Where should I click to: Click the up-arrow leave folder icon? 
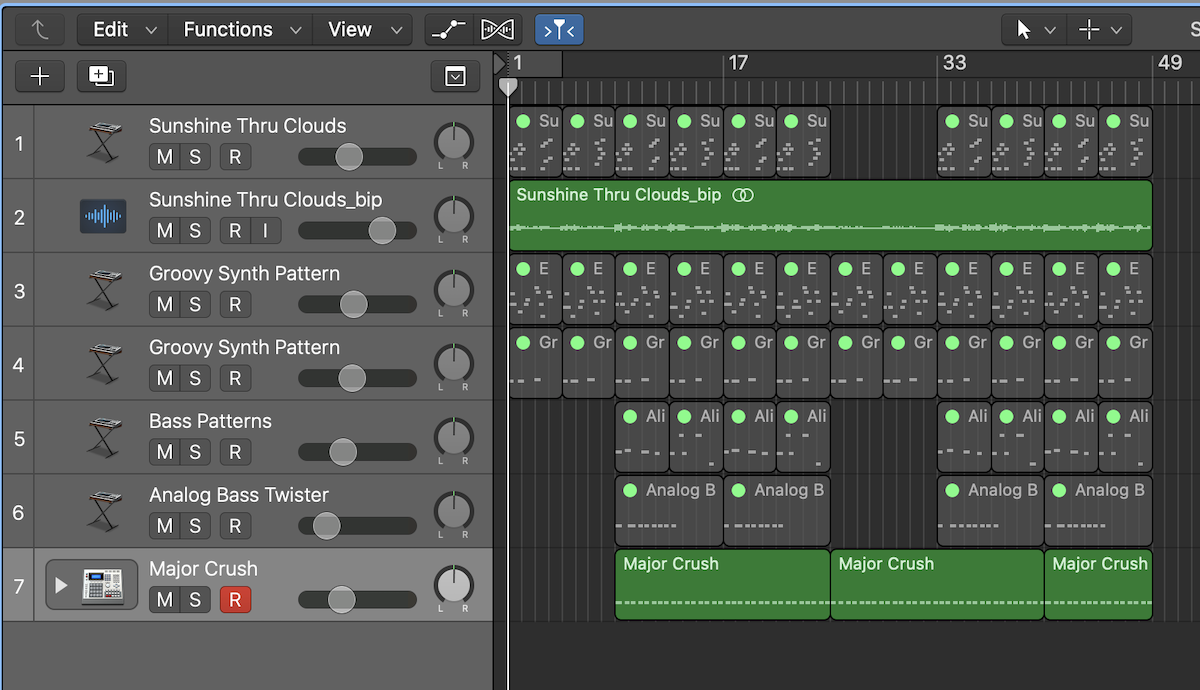point(40,30)
